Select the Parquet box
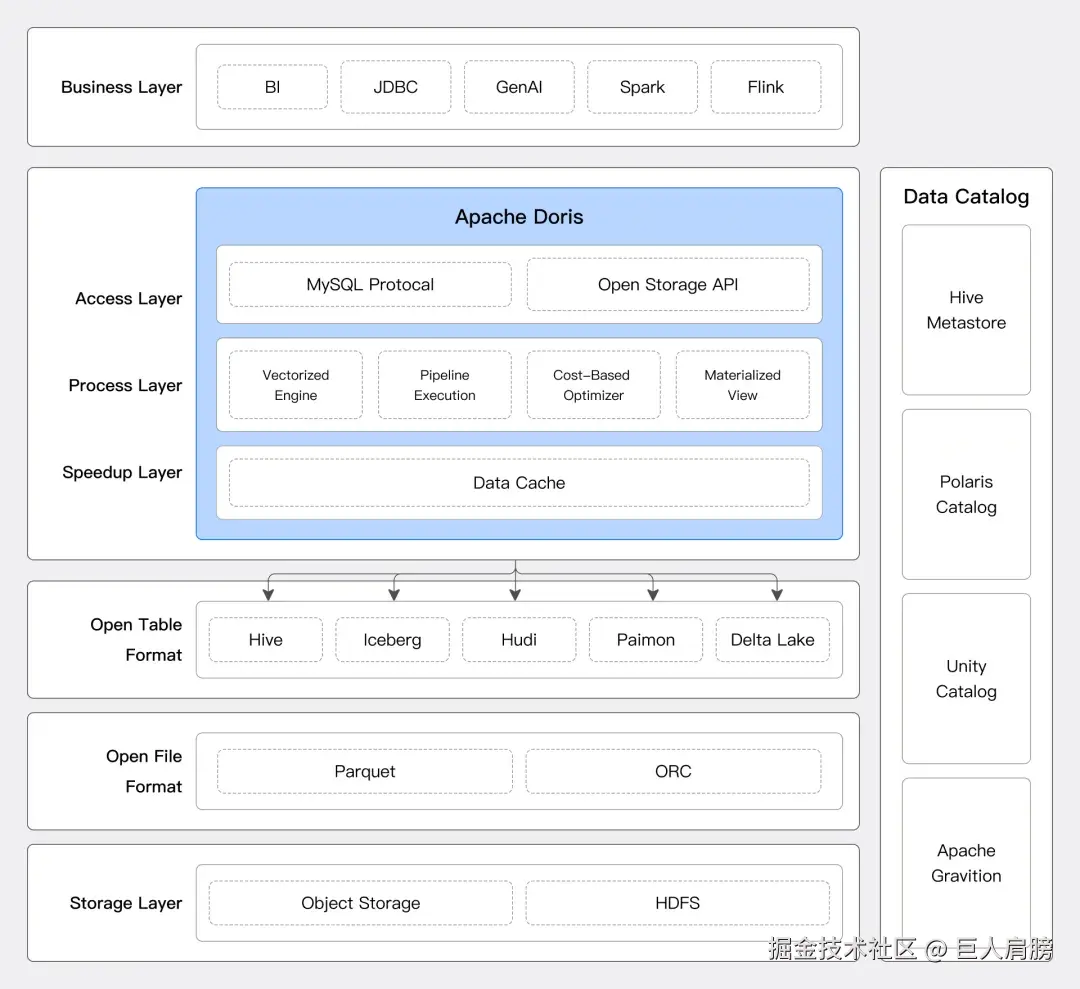This screenshot has width=1080, height=989. [364, 771]
